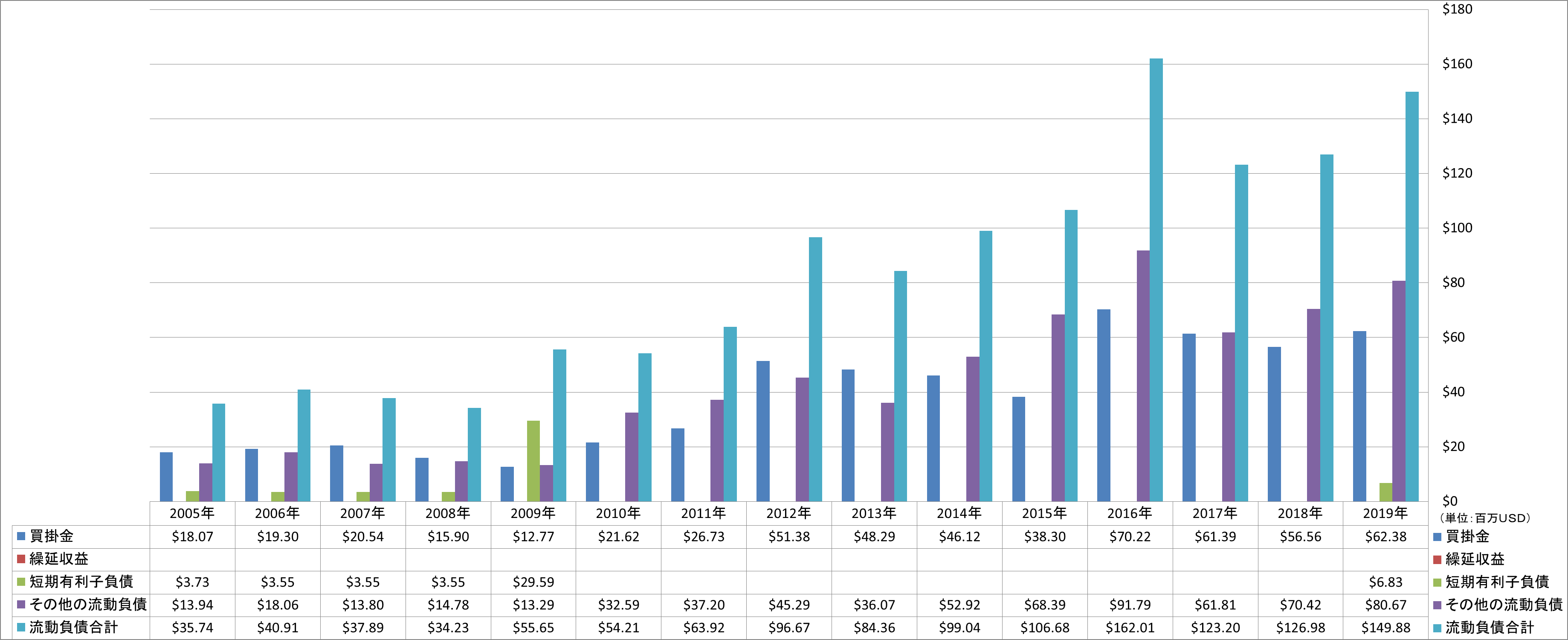Click the purple その他の流動負債 swatch on right legend
The width and height of the screenshot is (1568, 640).
point(1437,605)
